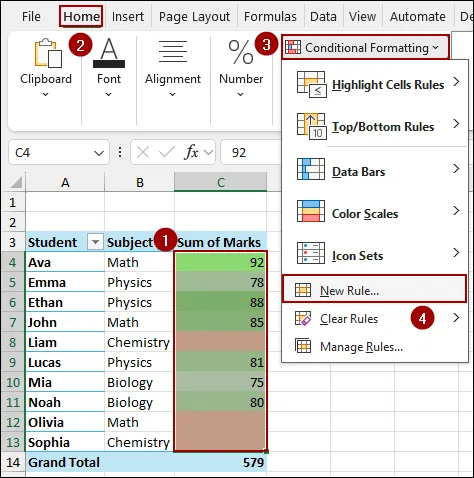Expand the Font group chevron
This screenshot has height=478, width=474.
[x=108, y=95]
